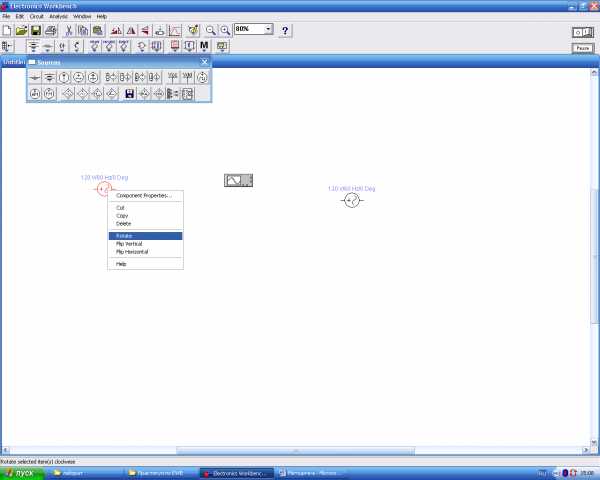Select Ground in Sources palette
Screen dimensions: 600x480
[34, 78]
